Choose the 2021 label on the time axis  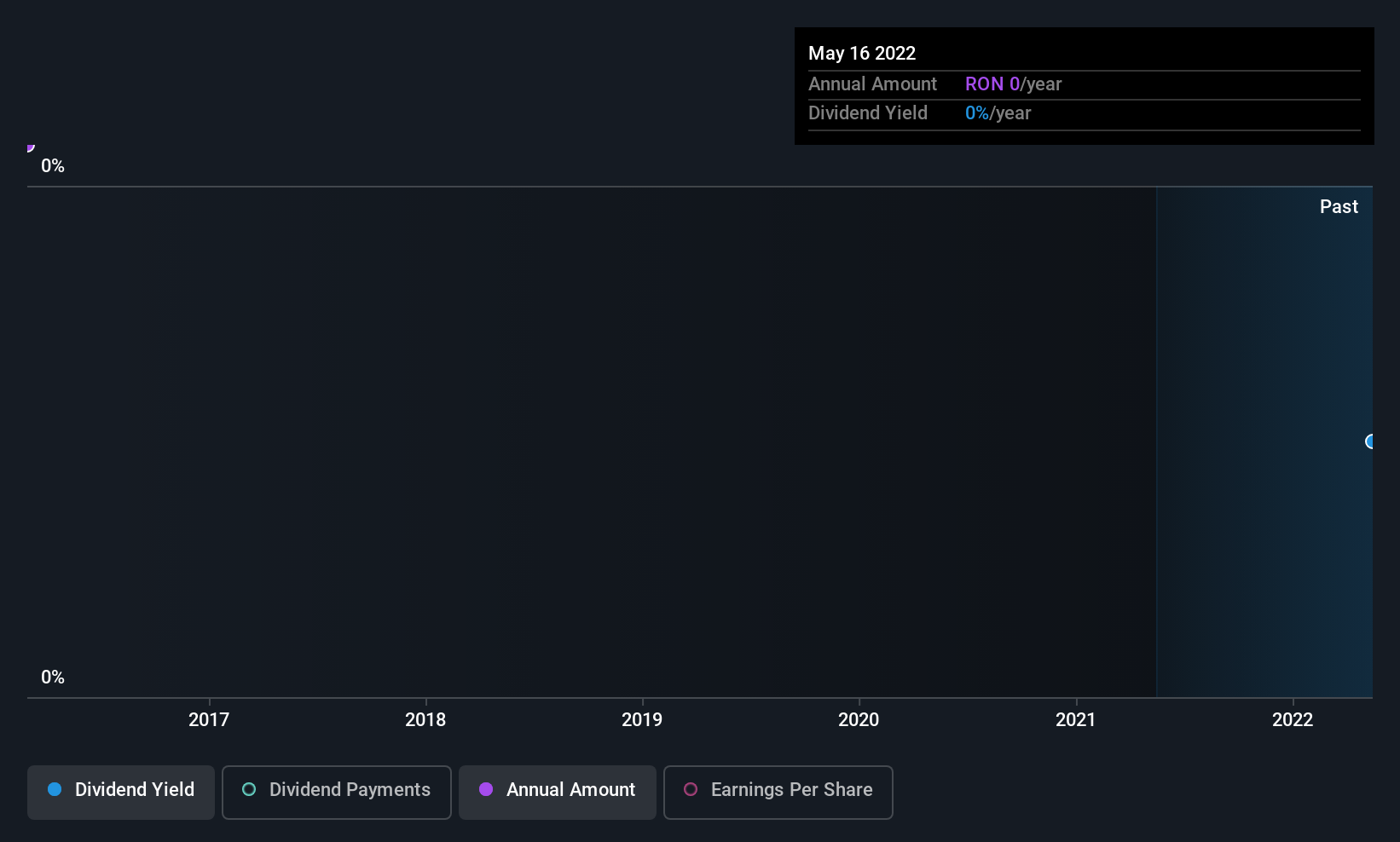1075,720
